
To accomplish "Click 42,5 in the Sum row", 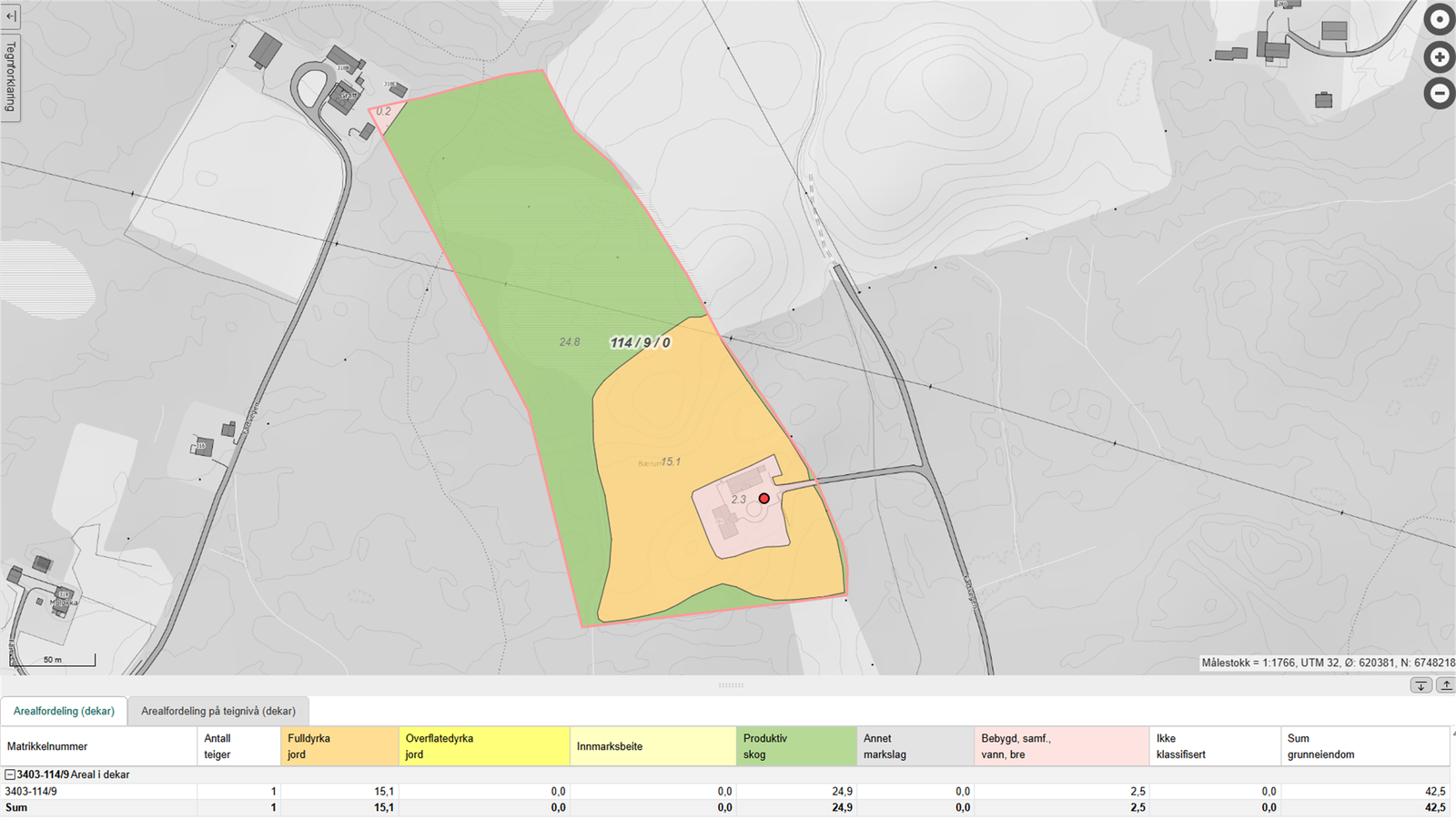I will point(1435,807).
